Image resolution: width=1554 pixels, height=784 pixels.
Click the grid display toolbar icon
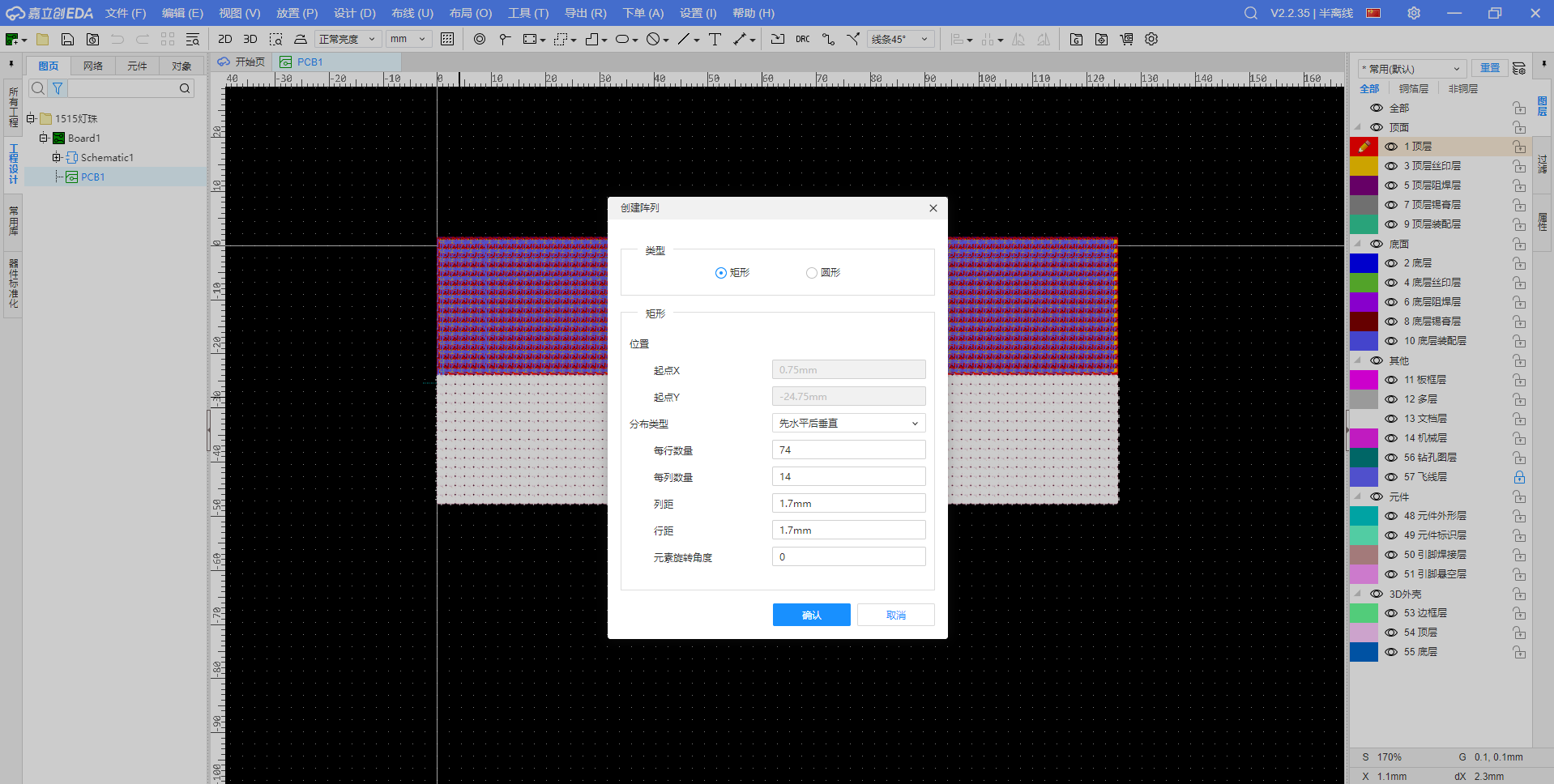click(x=447, y=39)
